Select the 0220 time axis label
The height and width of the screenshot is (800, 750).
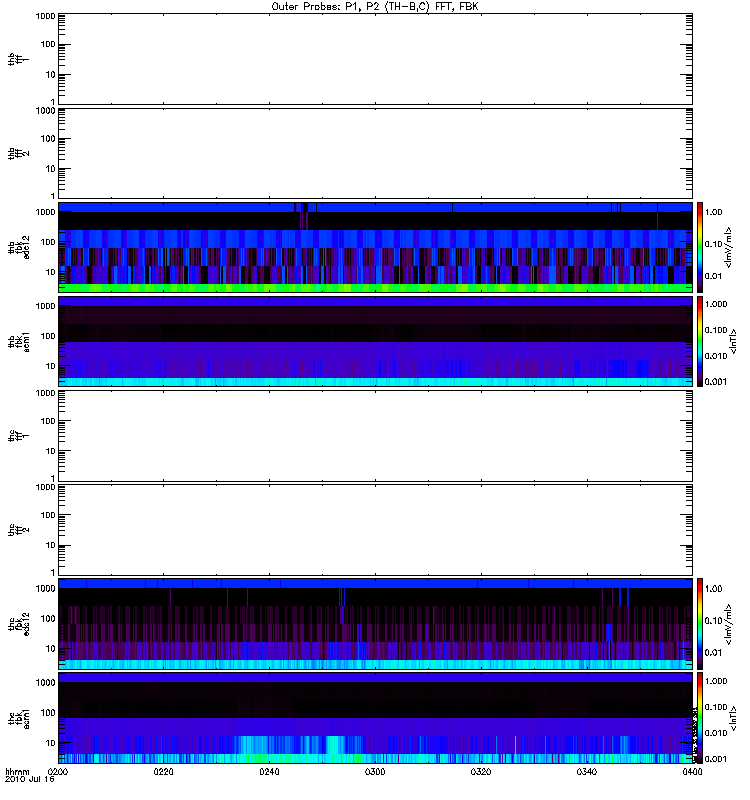click(x=164, y=771)
